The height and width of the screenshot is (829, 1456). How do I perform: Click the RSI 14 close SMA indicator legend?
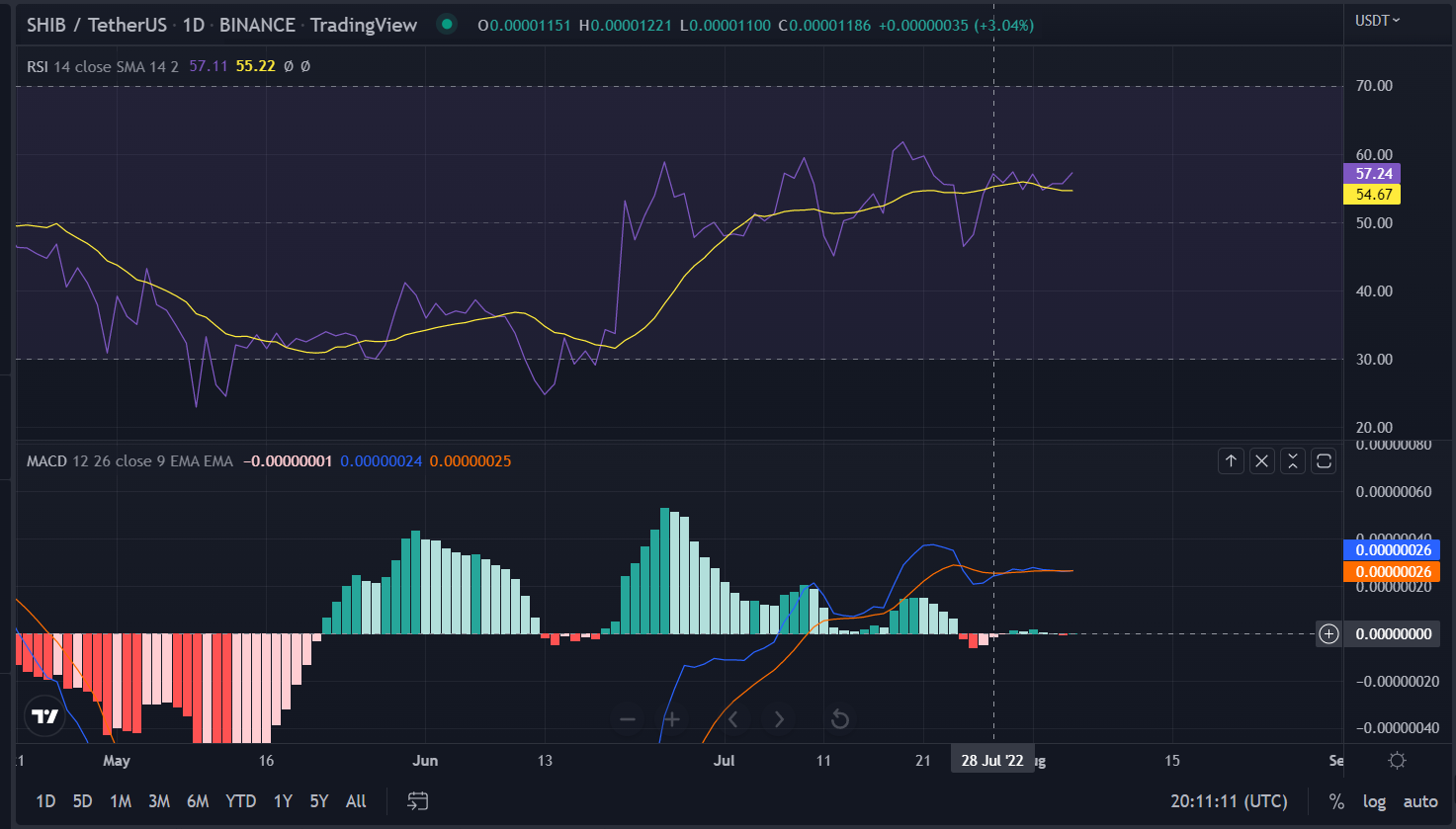coord(103,66)
